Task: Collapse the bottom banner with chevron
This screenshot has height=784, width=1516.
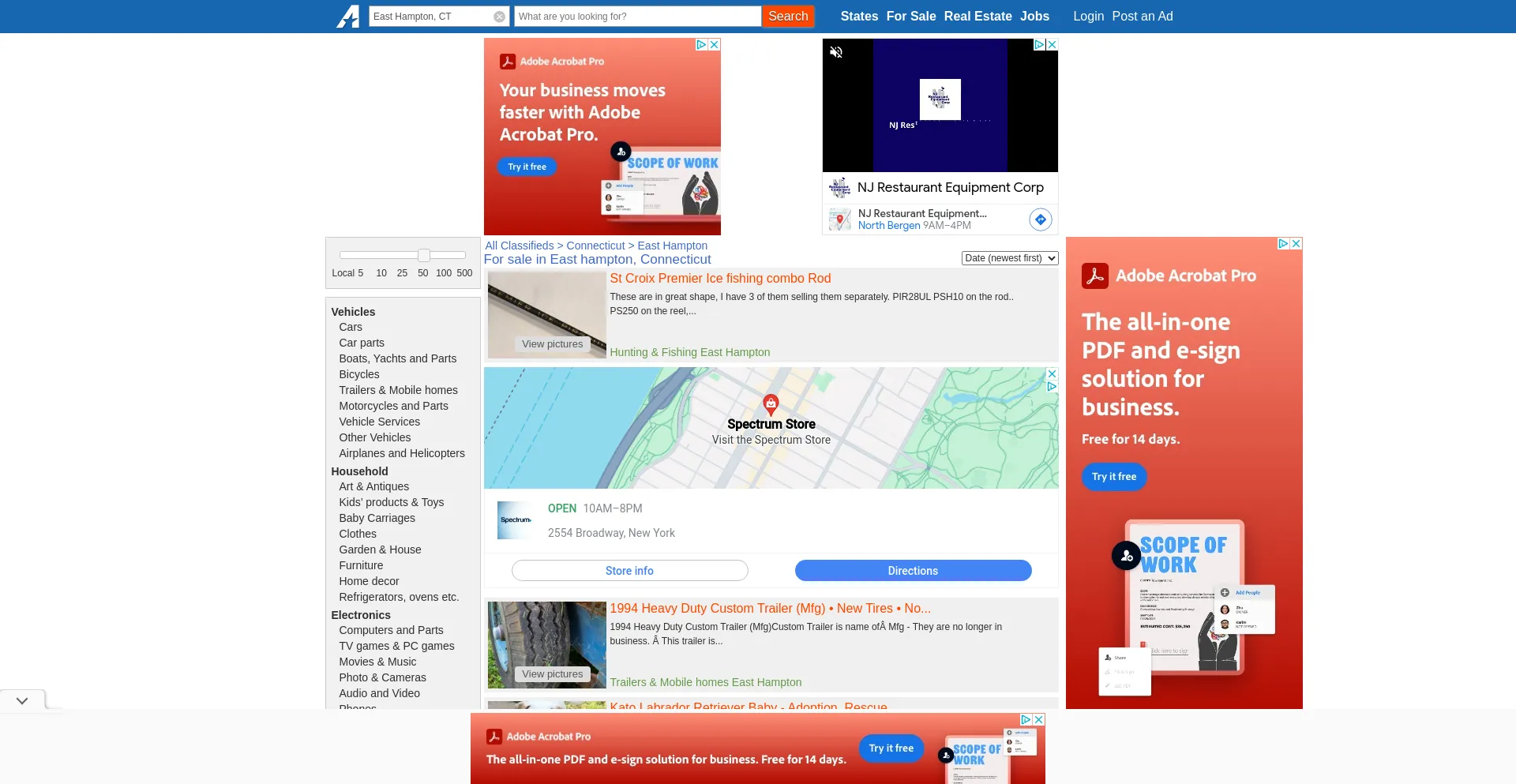Action: pyautogui.click(x=22, y=700)
